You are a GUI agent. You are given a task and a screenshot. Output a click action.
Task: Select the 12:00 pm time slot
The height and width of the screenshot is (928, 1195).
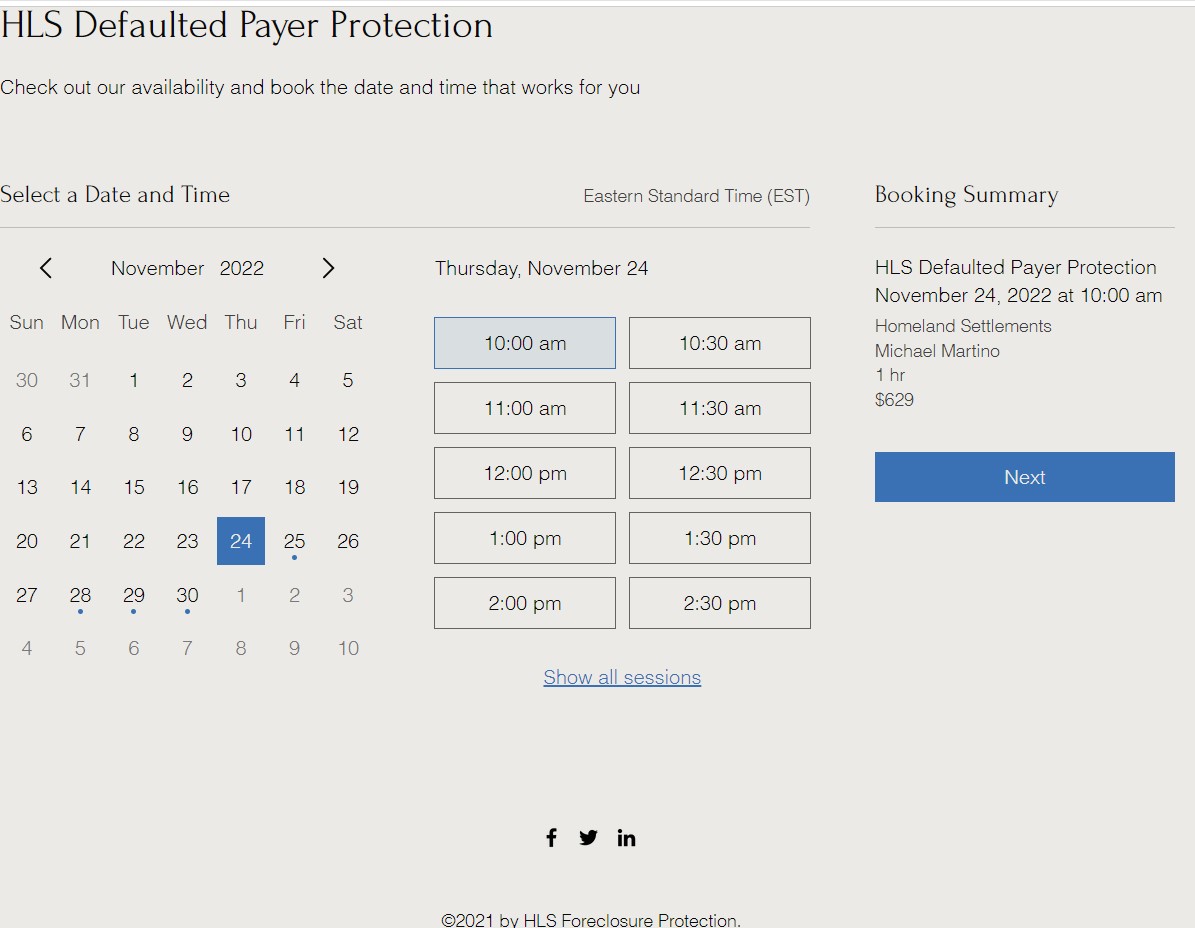point(524,473)
